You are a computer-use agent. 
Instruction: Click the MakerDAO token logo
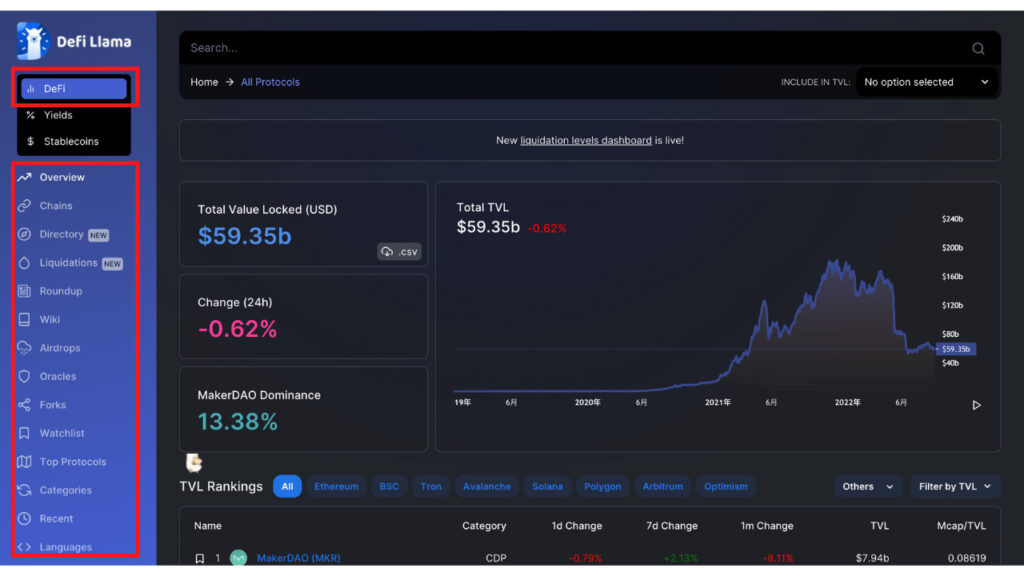coord(238,558)
